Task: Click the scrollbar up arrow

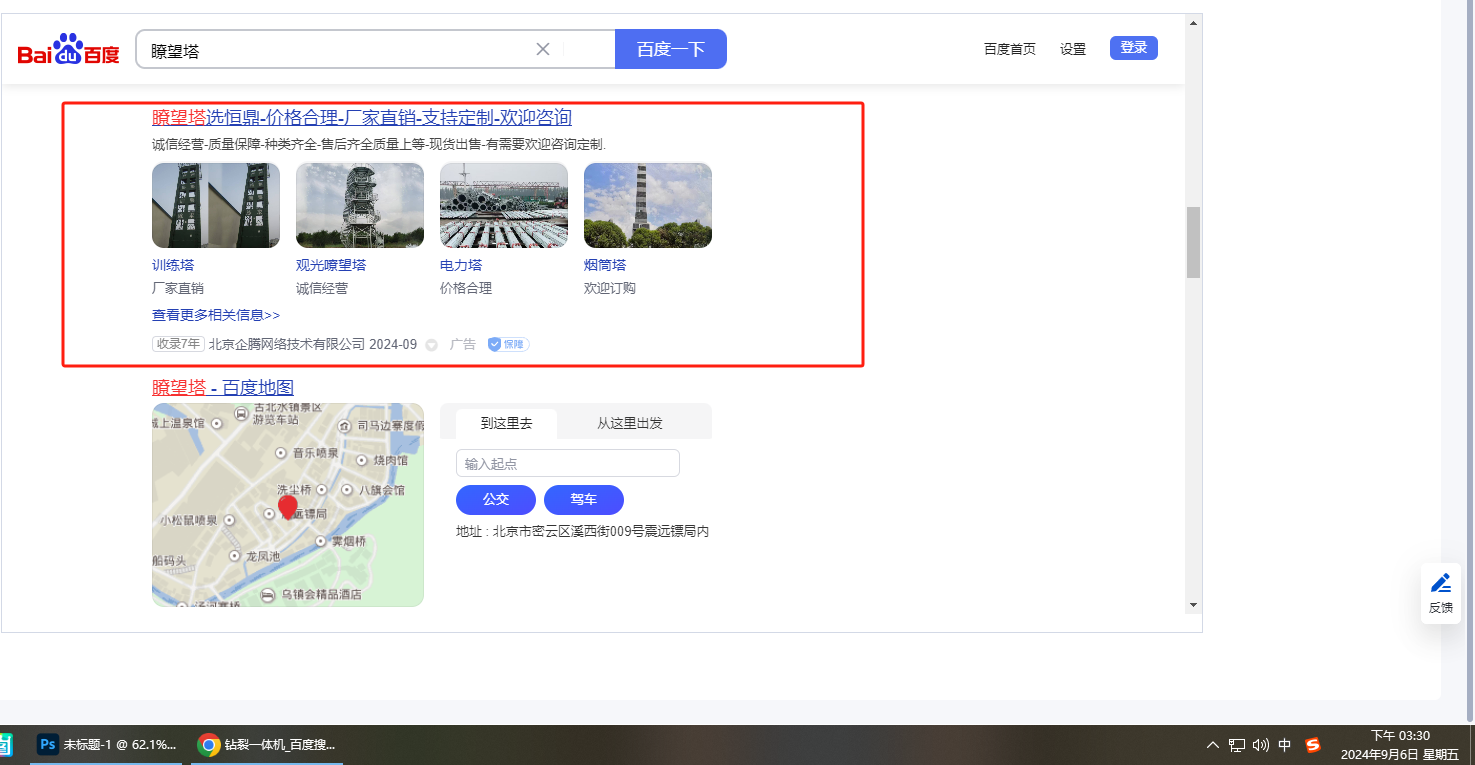Action: pyautogui.click(x=1193, y=22)
